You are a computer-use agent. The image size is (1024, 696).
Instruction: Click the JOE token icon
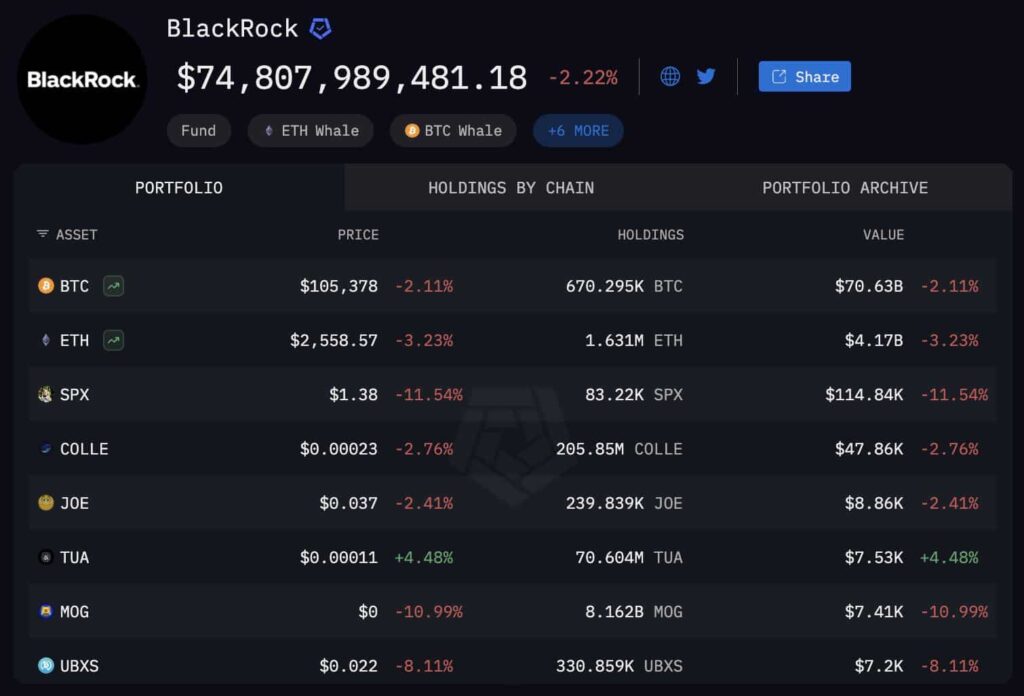click(46, 503)
